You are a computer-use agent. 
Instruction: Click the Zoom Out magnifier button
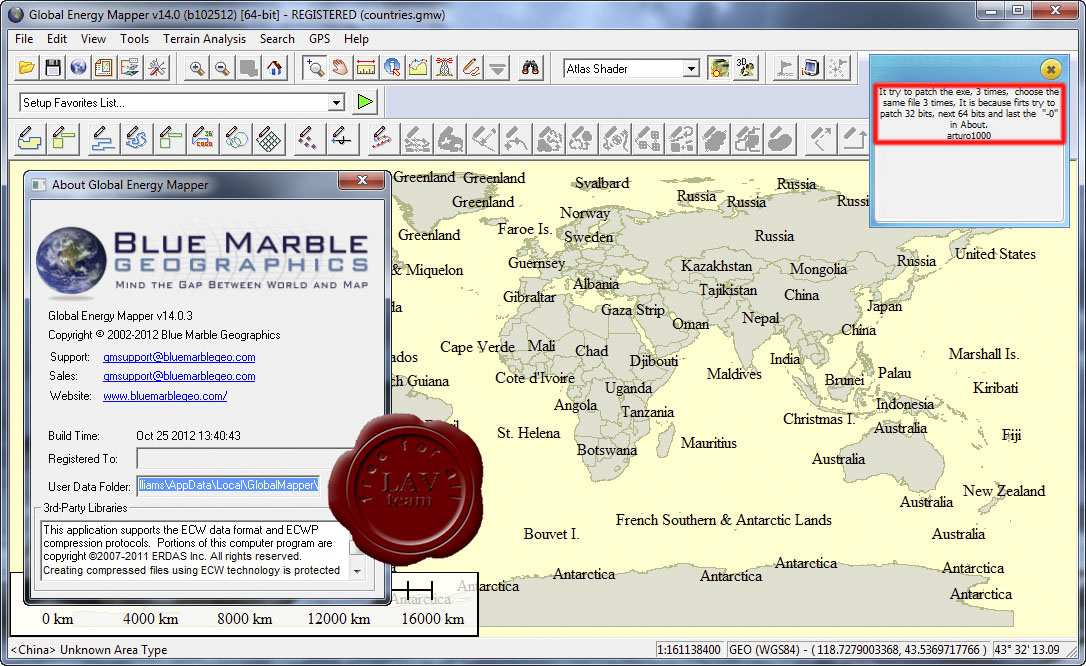222,68
